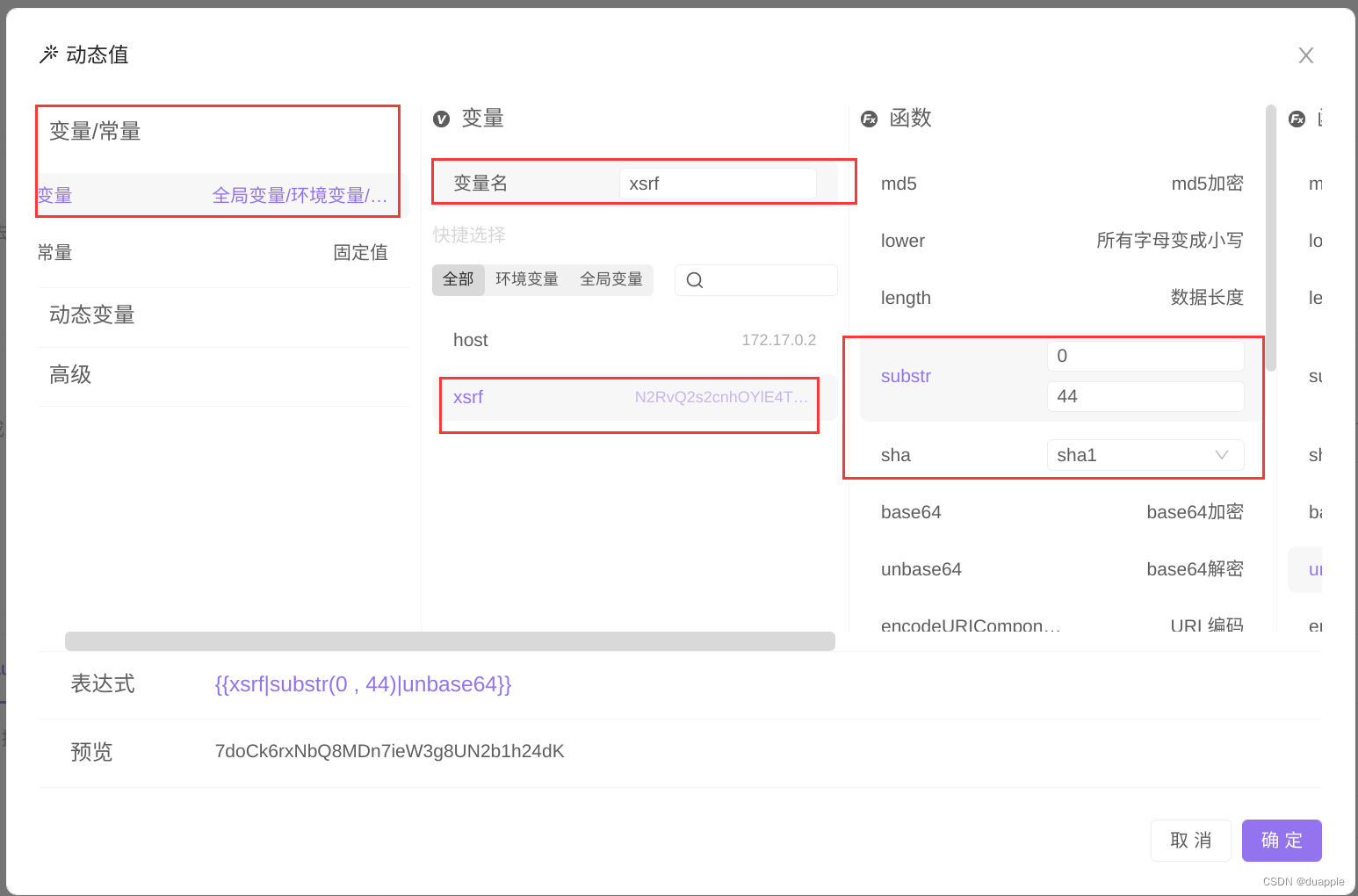Click the vertical scrollbar of function list

coord(1271,237)
